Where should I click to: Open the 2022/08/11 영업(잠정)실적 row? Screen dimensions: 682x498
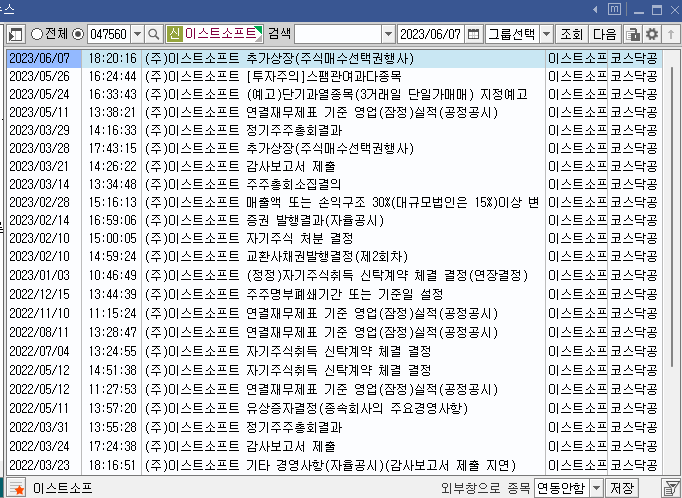(334, 333)
